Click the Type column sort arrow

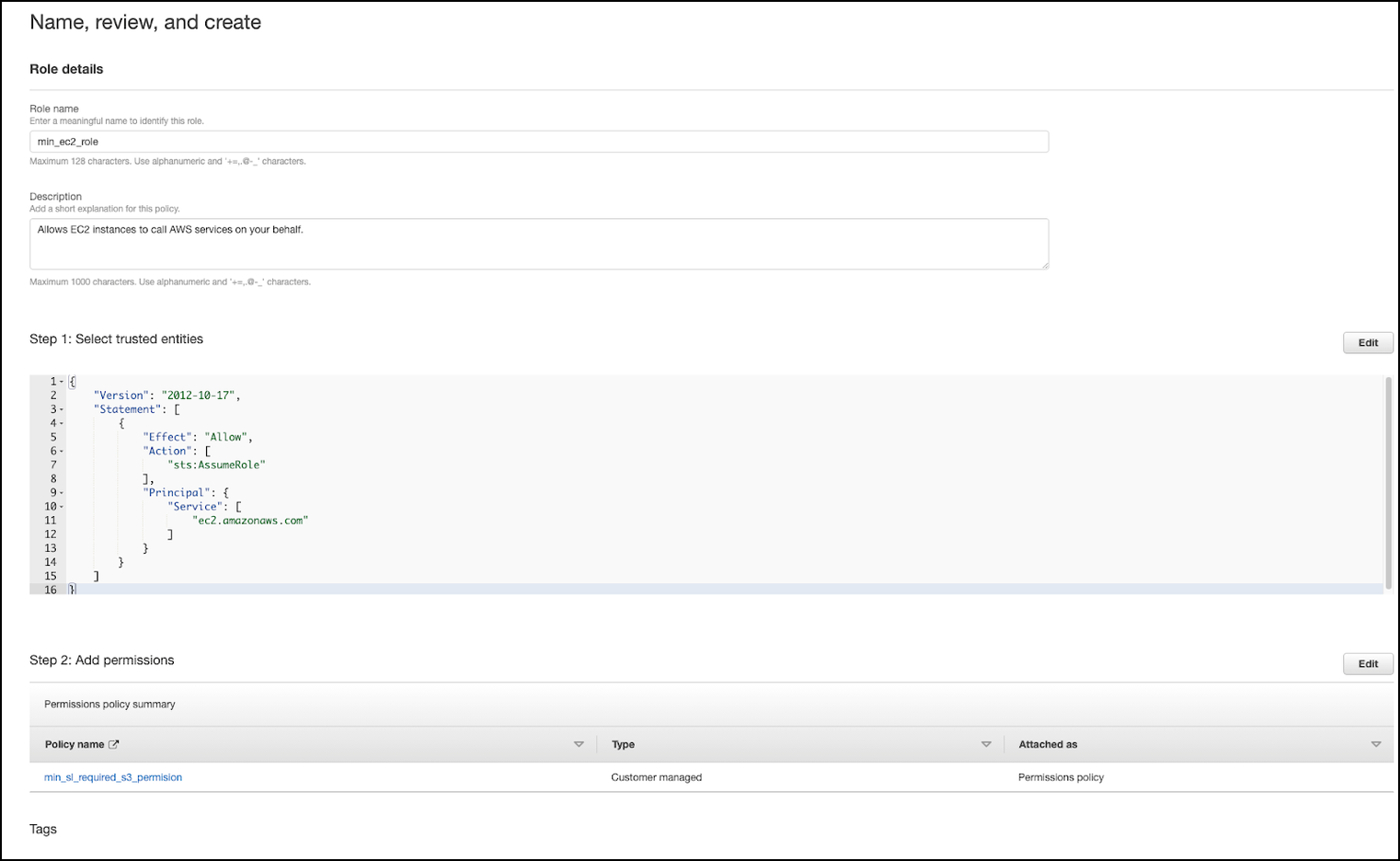(x=986, y=744)
